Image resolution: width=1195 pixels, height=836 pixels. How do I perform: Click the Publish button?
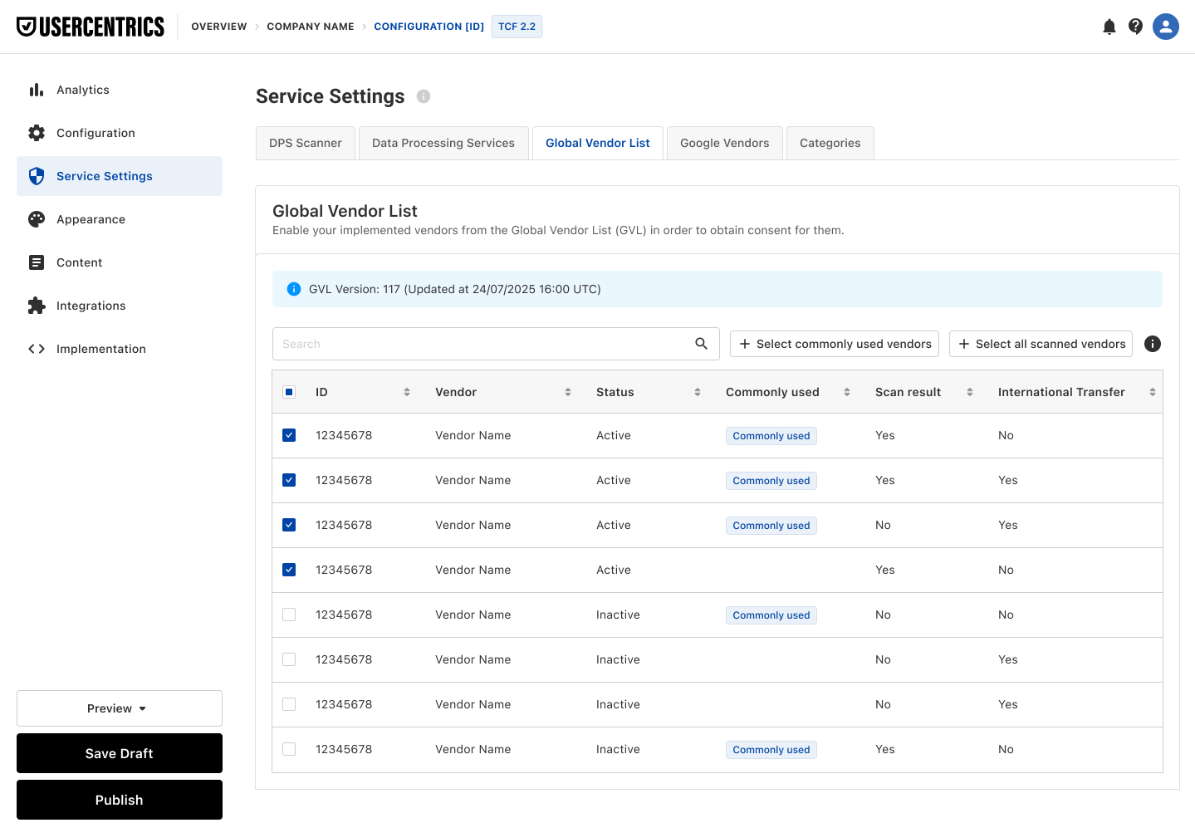120,799
